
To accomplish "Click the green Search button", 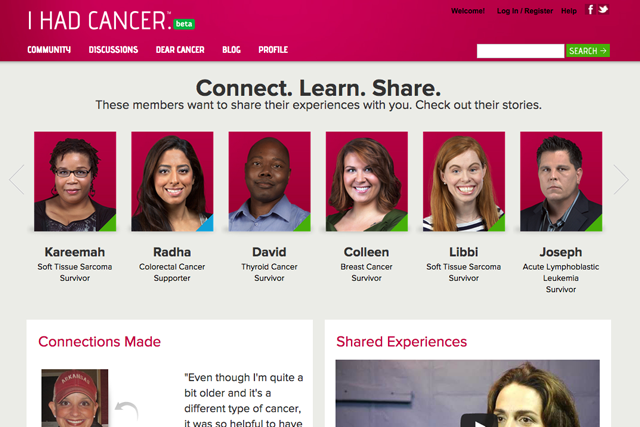I will click(588, 51).
